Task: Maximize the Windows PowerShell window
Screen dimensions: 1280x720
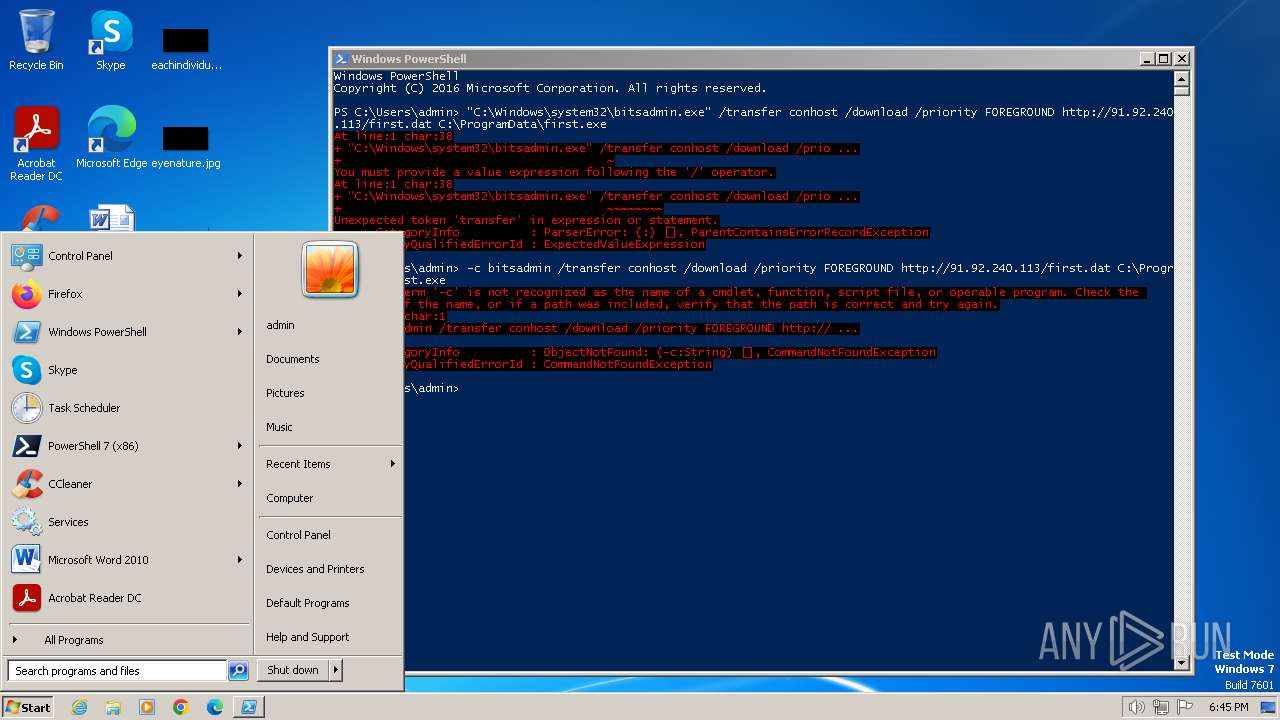Action: pyautogui.click(x=1163, y=59)
